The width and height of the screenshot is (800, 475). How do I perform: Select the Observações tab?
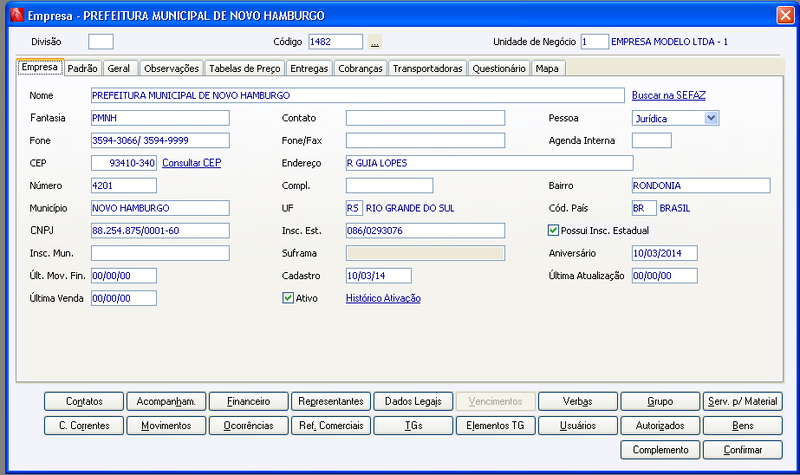point(171,68)
